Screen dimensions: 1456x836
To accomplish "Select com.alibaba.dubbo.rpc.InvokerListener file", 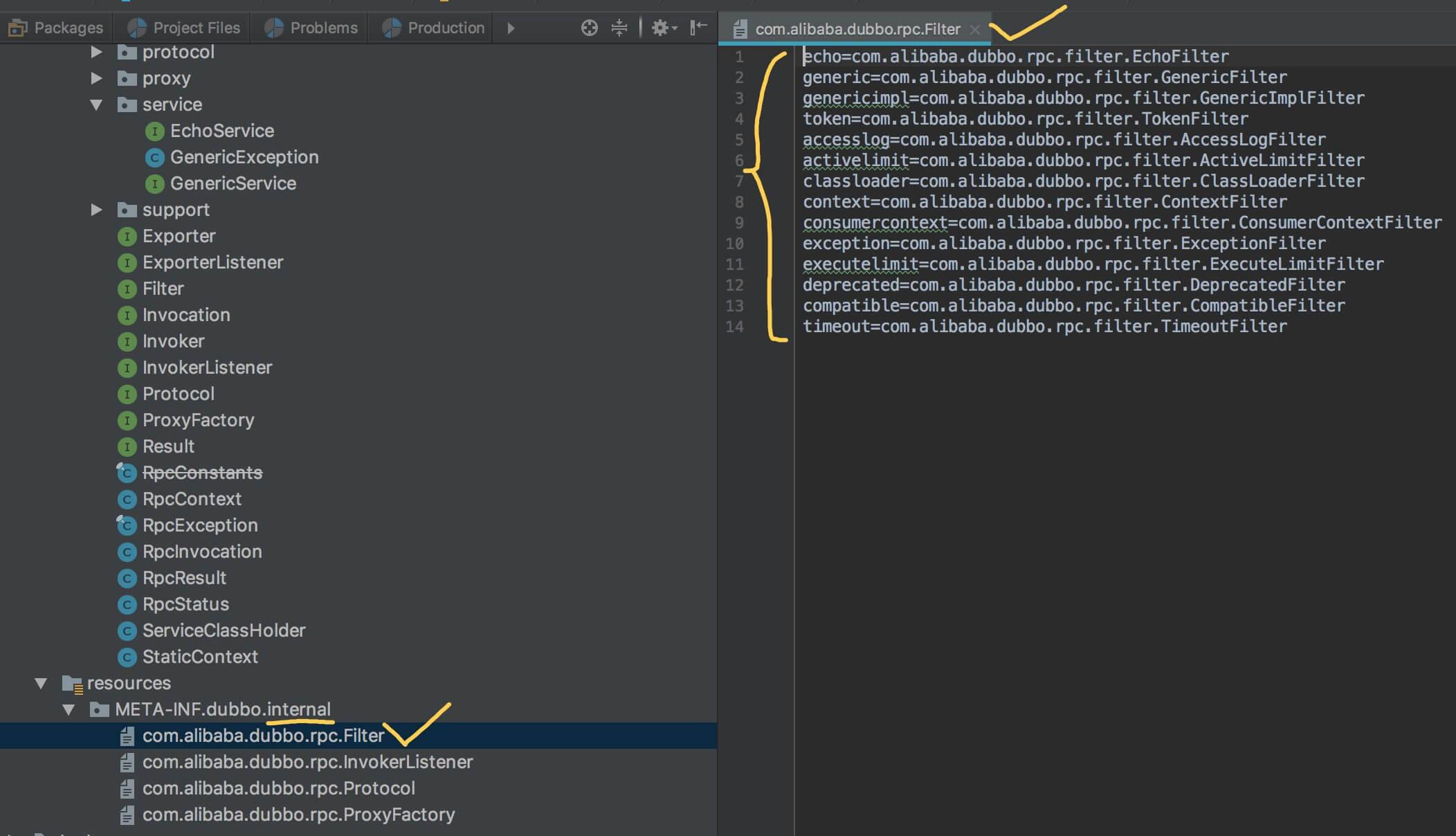I will [x=307, y=762].
